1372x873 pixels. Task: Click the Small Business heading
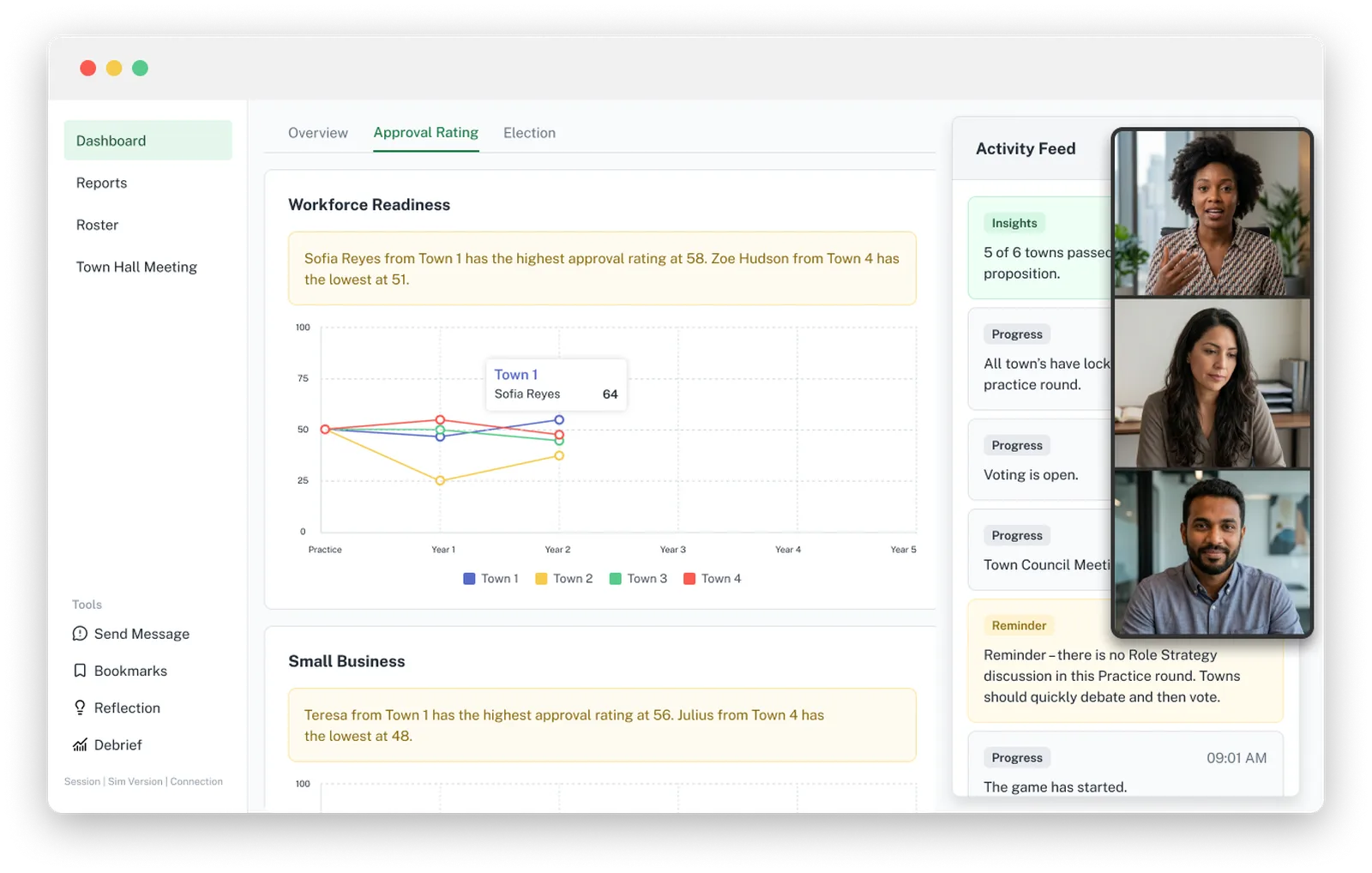(346, 661)
